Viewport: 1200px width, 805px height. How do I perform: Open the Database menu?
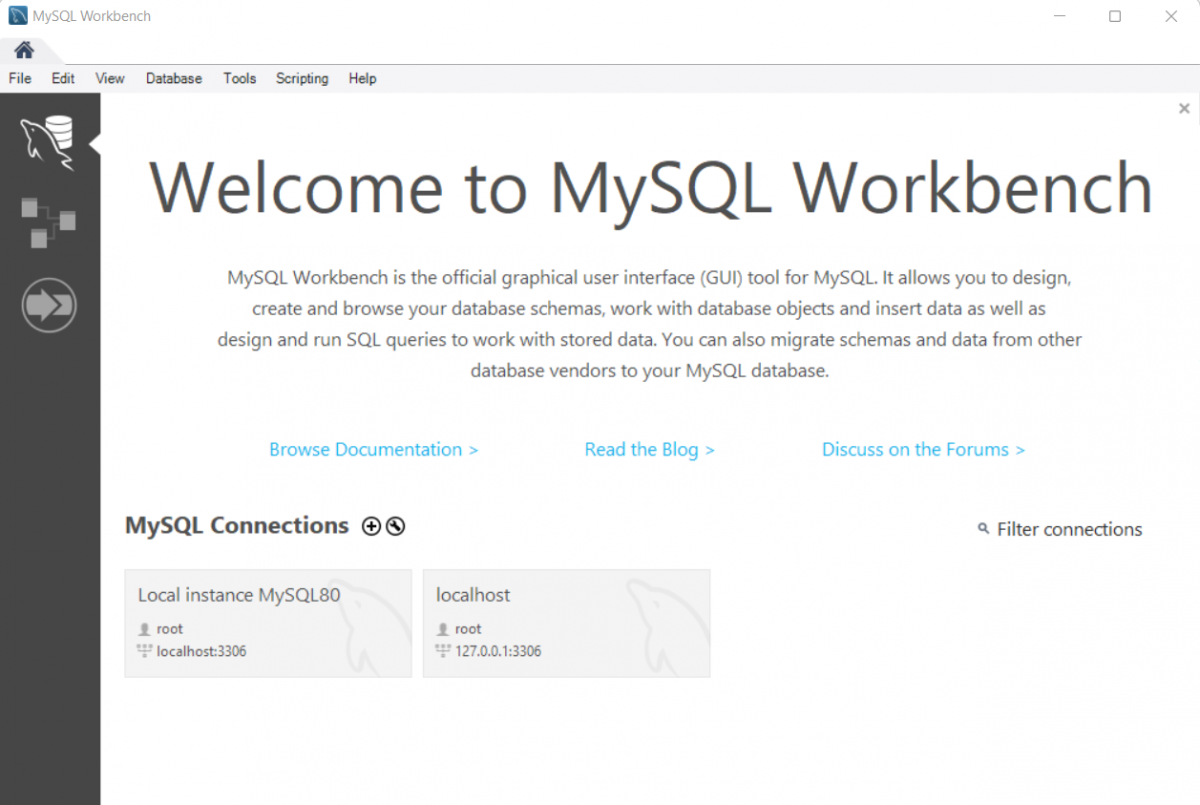[x=173, y=78]
